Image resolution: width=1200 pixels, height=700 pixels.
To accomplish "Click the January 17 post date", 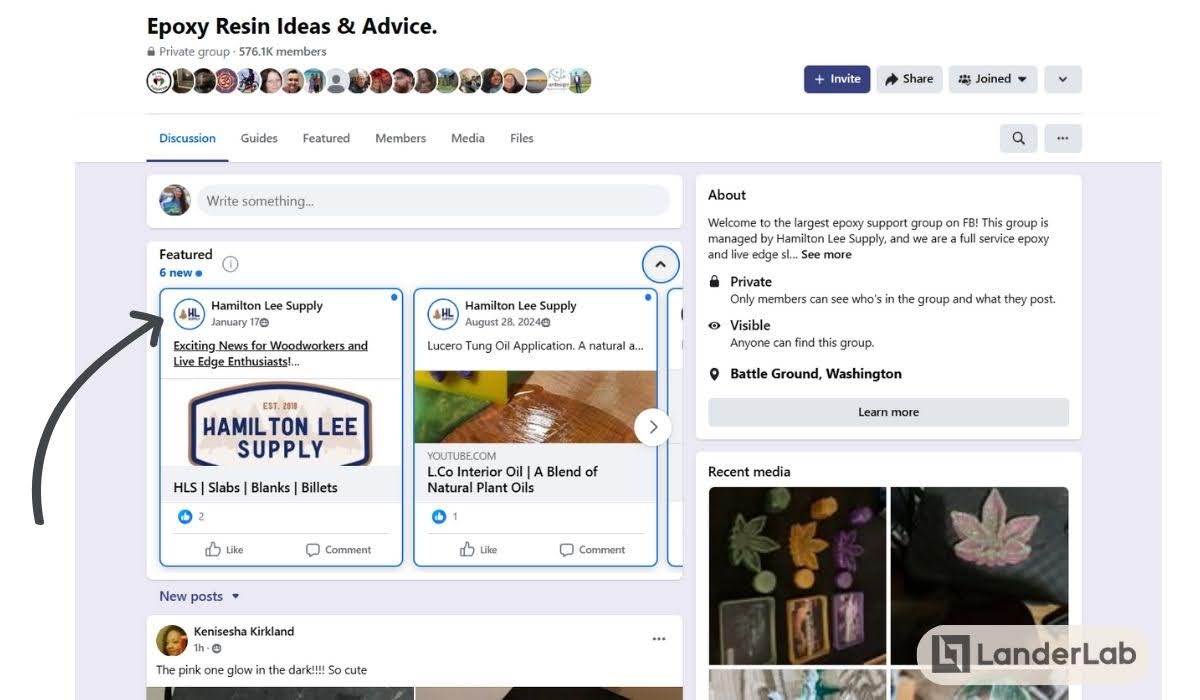I will 236,322.
